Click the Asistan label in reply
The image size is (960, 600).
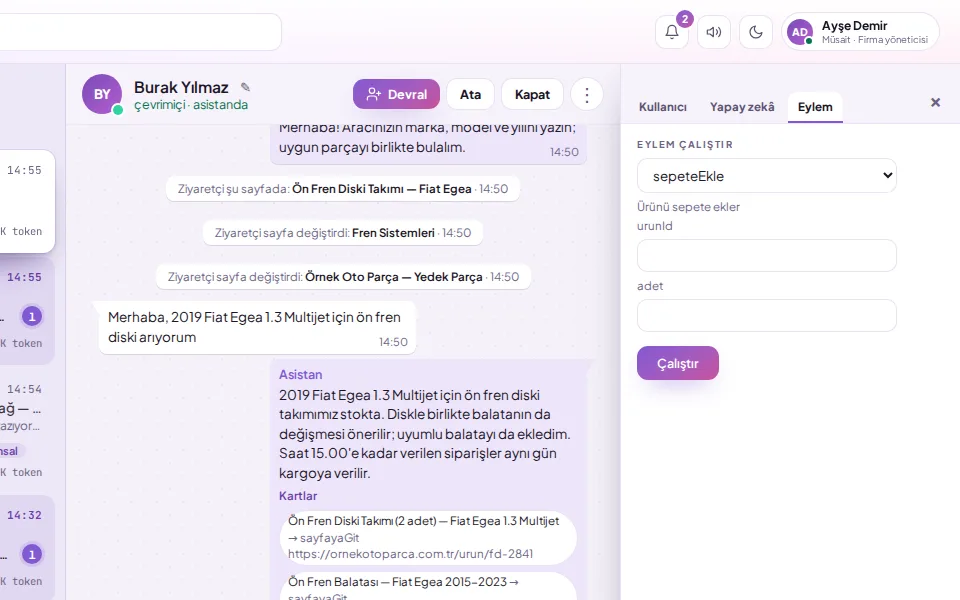click(x=300, y=375)
